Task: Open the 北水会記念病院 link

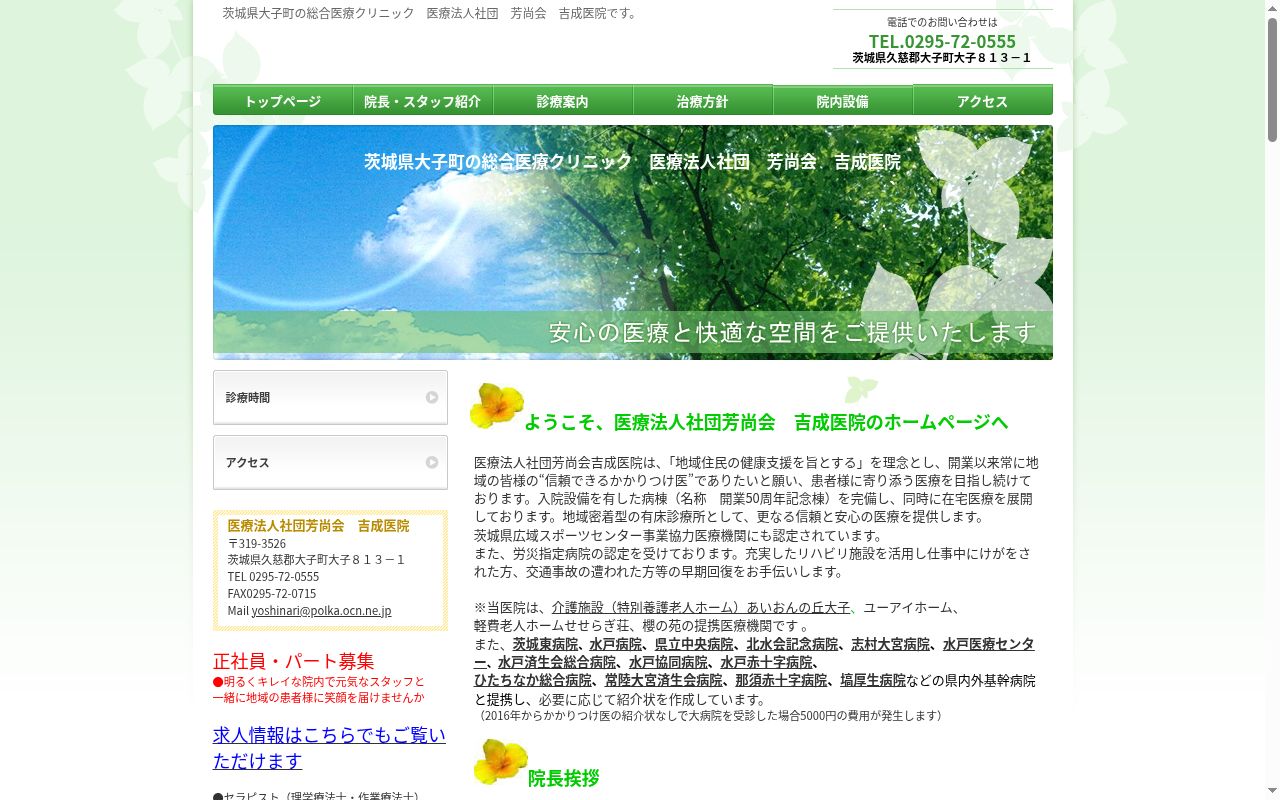Action: pos(792,644)
